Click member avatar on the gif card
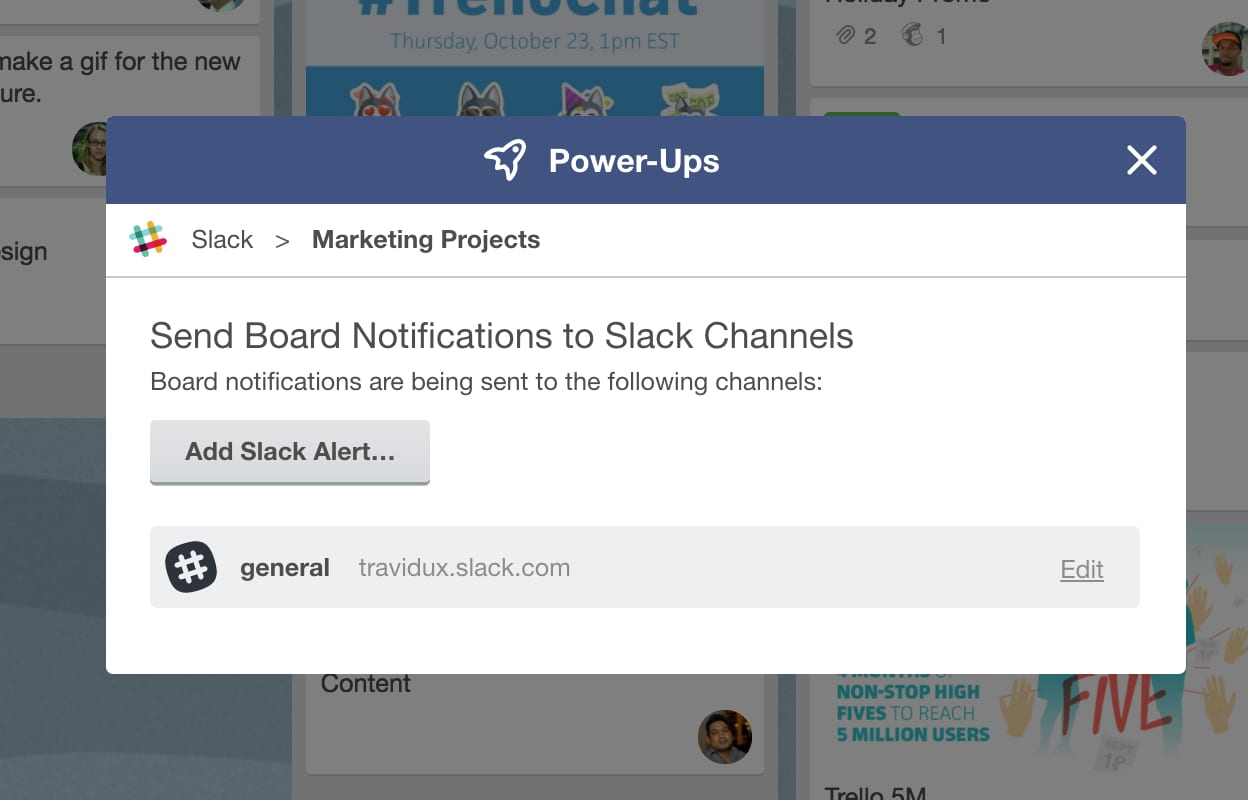Screen dimensions: 1248x800 (x=90, y=148)
